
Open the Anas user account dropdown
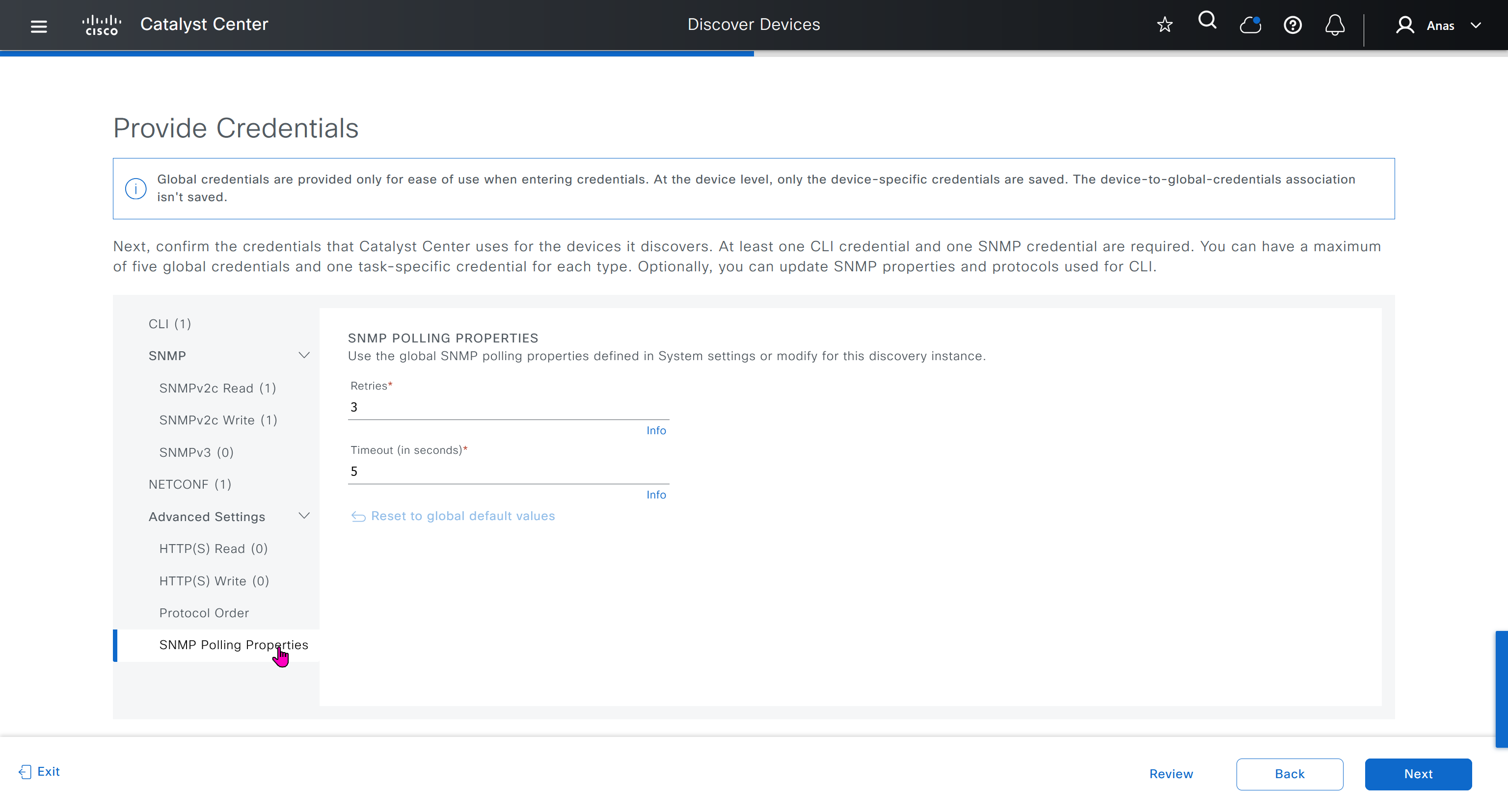[1439, 25]
